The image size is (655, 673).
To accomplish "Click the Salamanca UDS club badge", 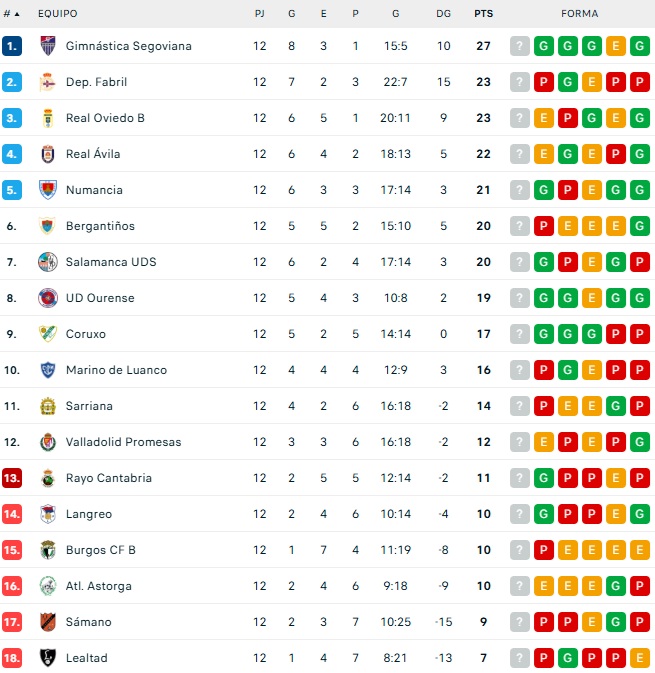I will click(x=47, y=262).
